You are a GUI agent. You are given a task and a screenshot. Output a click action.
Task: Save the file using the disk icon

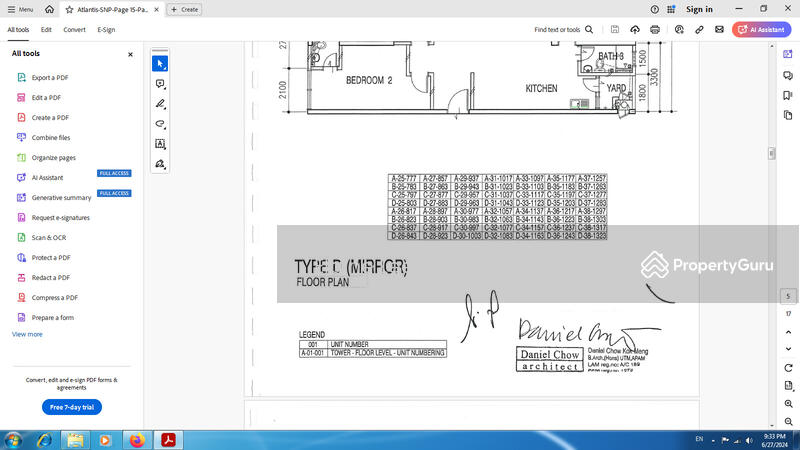point(615,30)
